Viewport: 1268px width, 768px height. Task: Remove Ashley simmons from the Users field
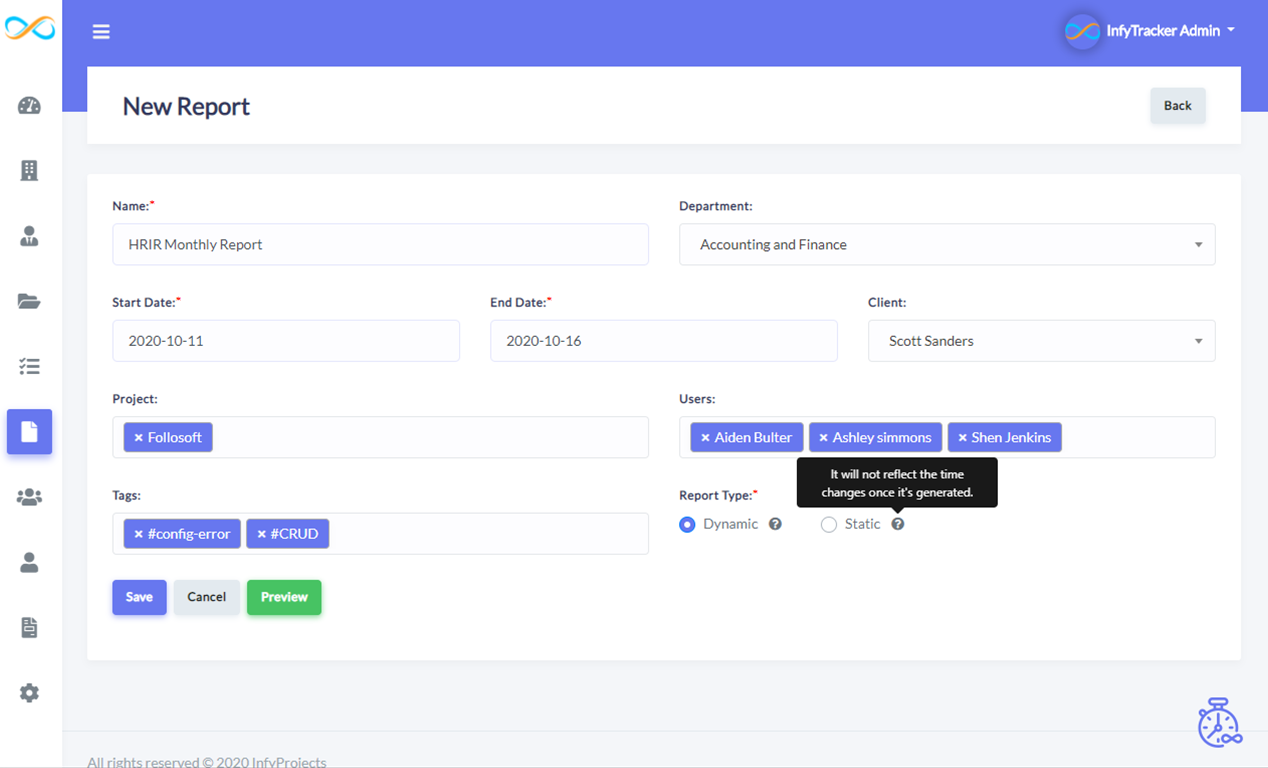[x=823, y=437]
